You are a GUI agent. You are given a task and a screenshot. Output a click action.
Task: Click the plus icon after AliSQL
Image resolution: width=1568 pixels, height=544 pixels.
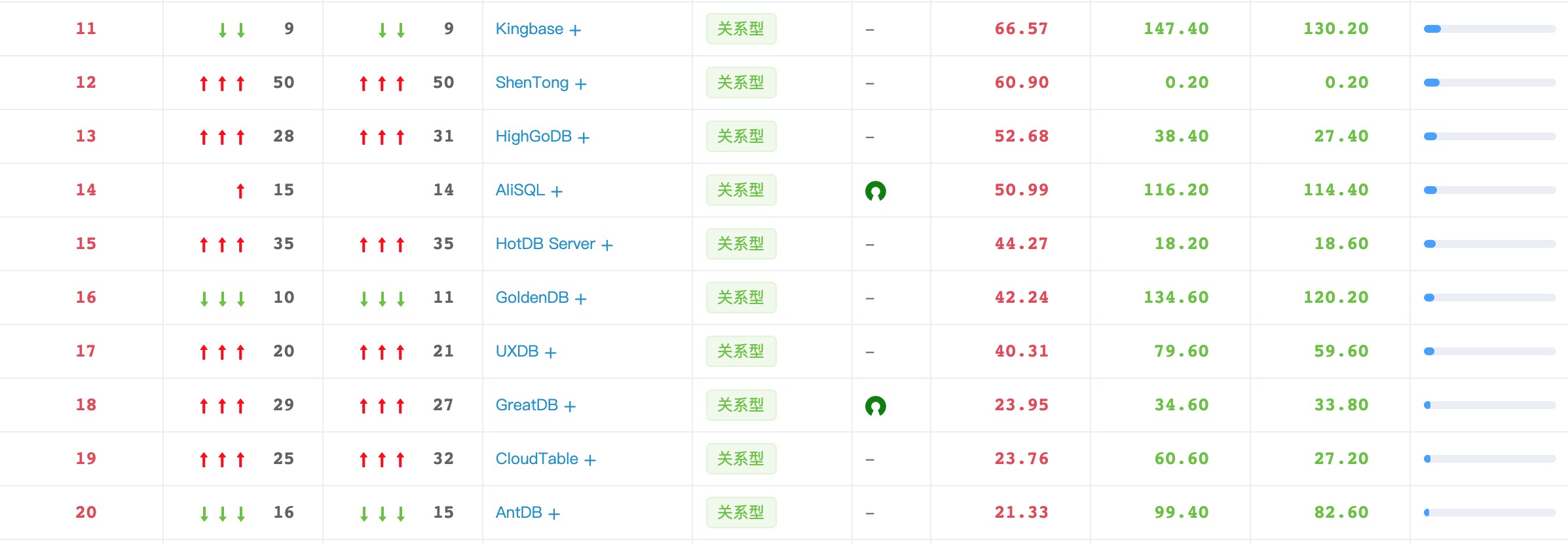point(557,191)
